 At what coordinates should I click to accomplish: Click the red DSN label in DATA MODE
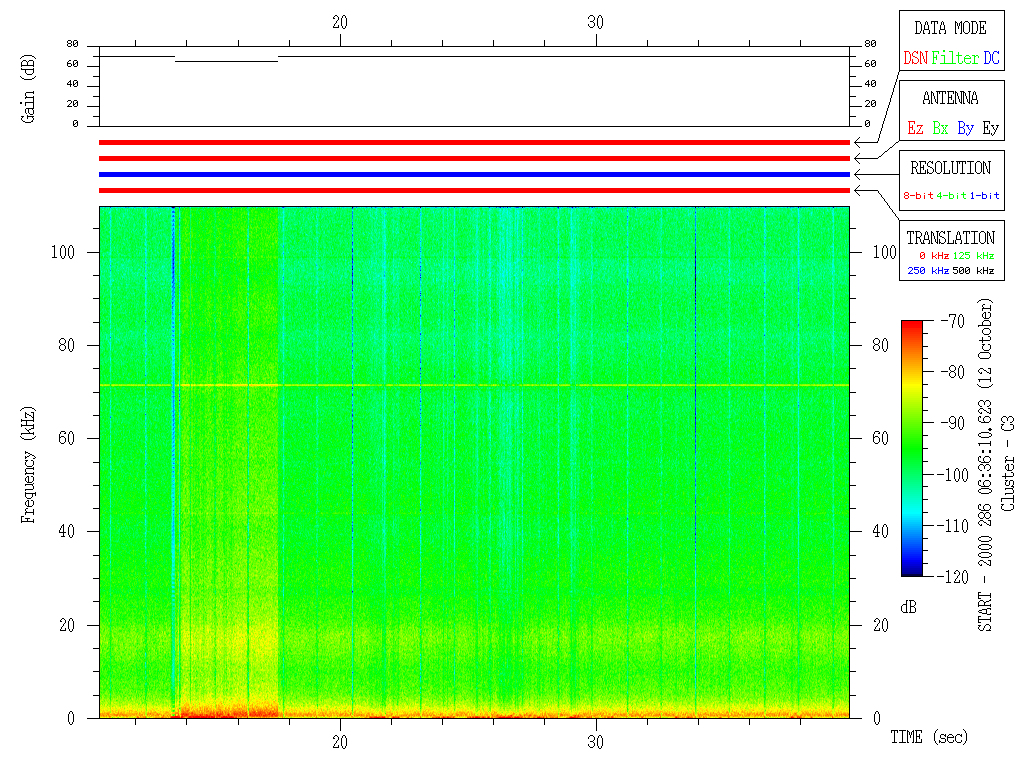(x=915, y=59)
